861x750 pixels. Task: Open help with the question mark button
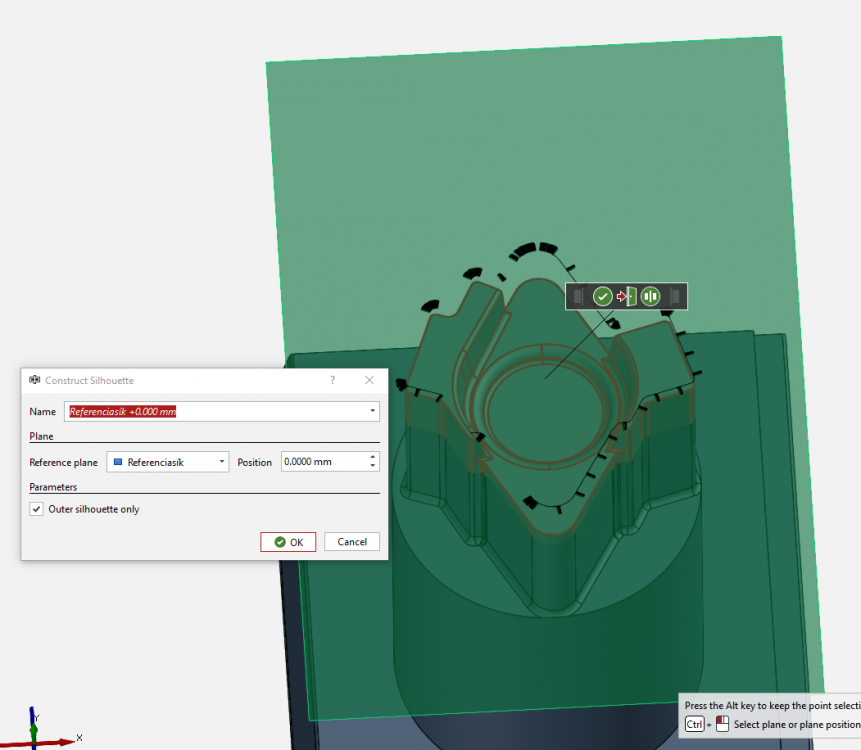333,380
